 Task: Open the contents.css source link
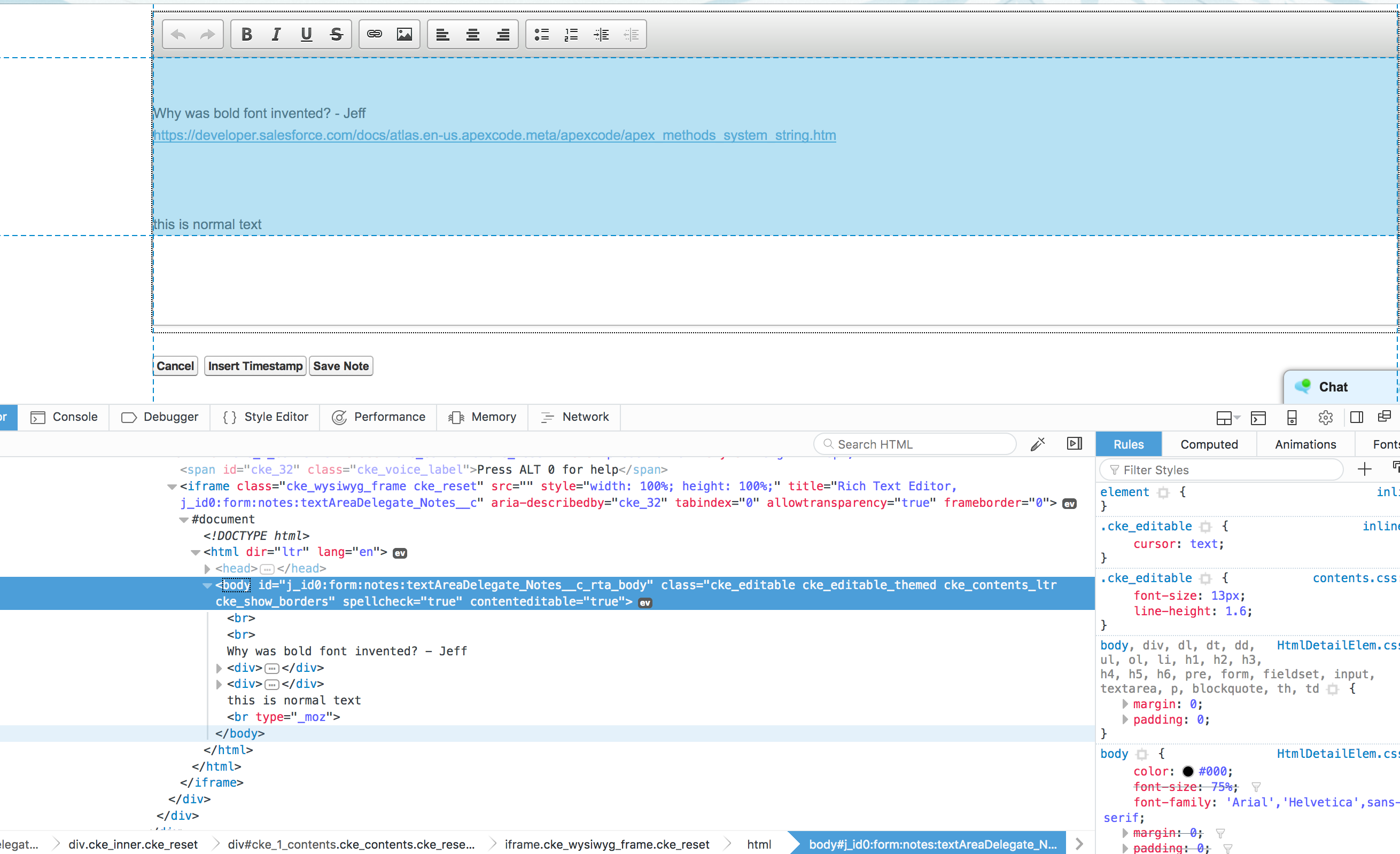point(1355,578)
